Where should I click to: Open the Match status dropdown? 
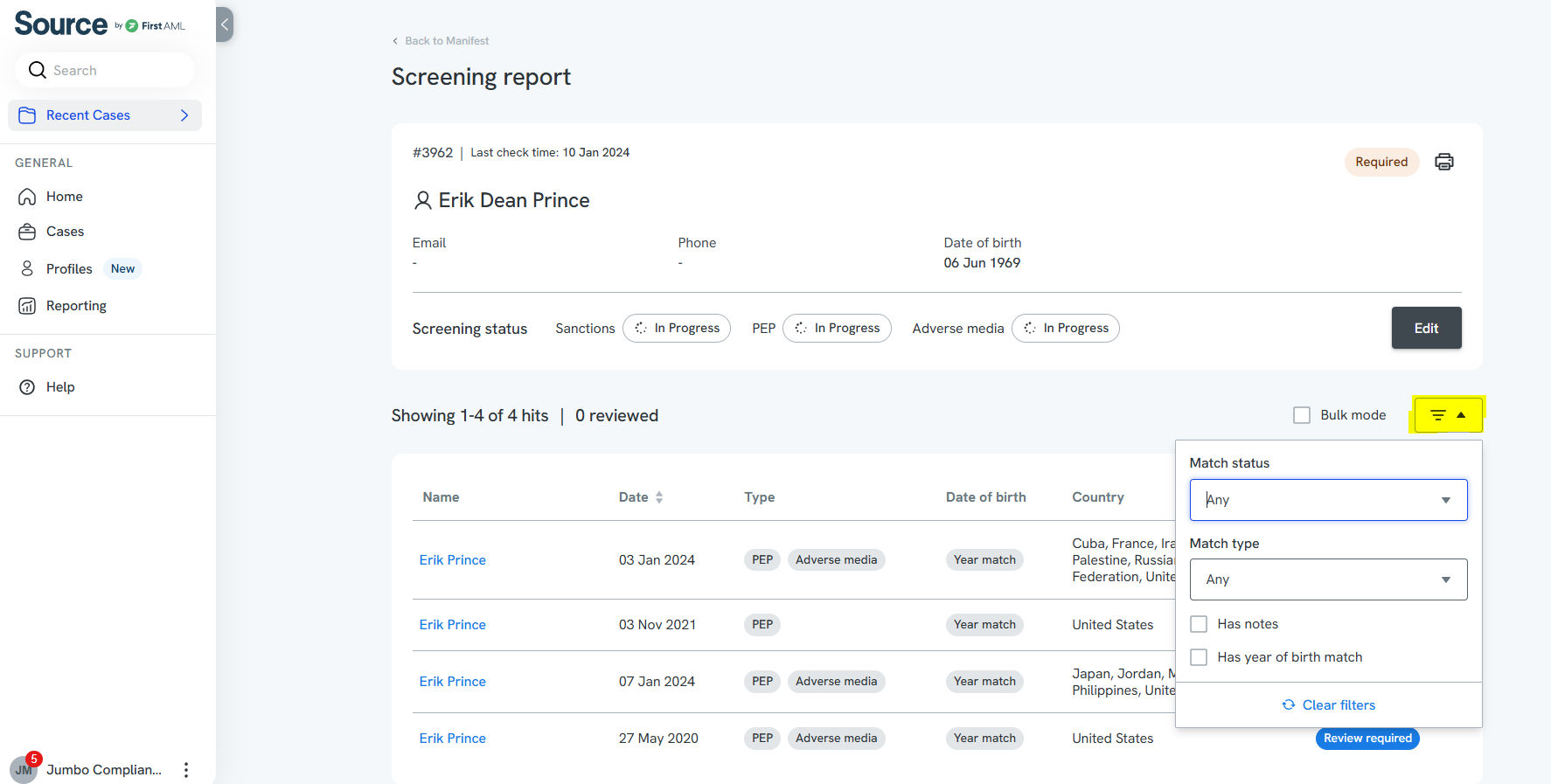[x=1328, y=500]
